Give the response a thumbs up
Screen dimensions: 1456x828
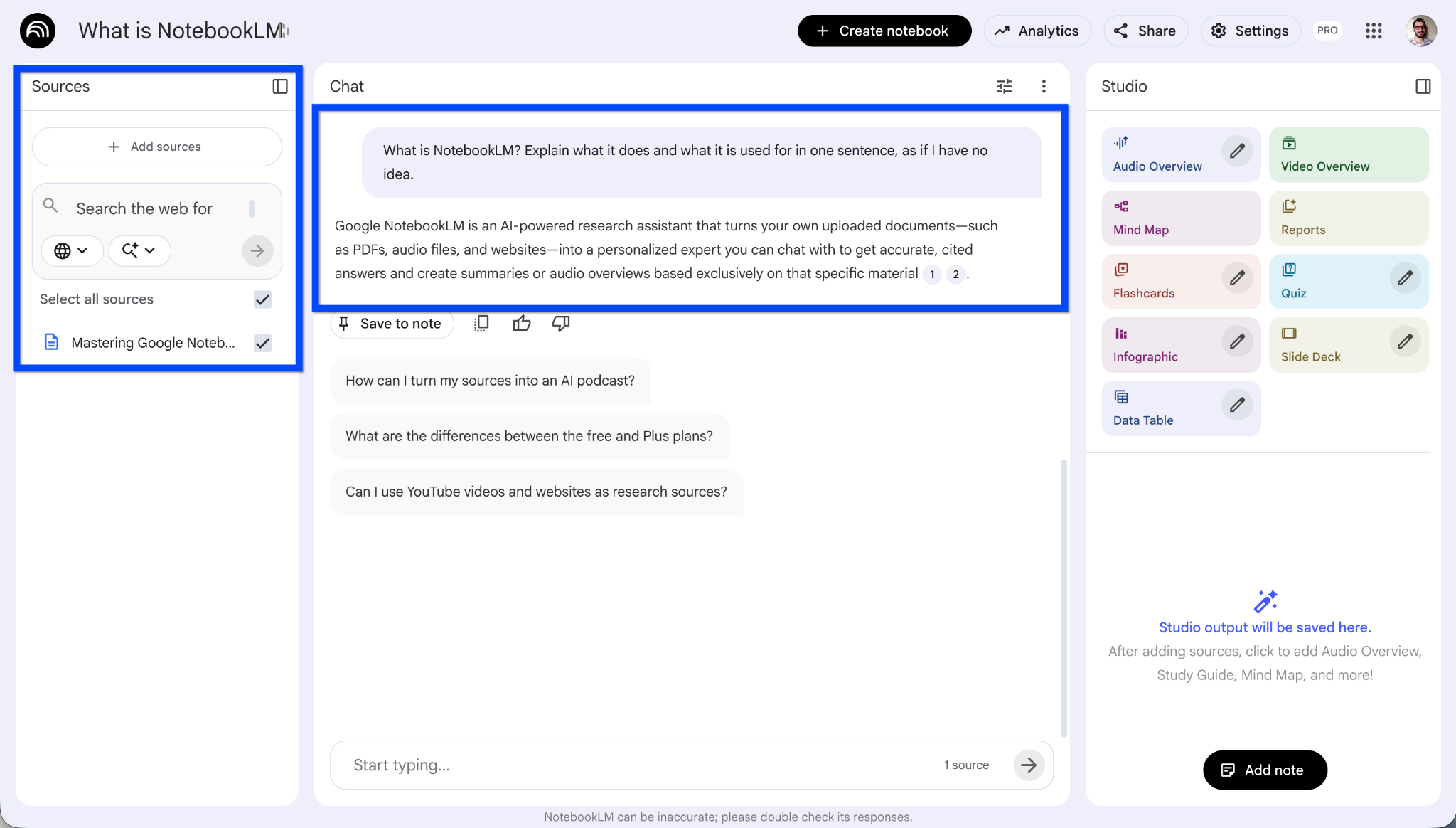522,323
